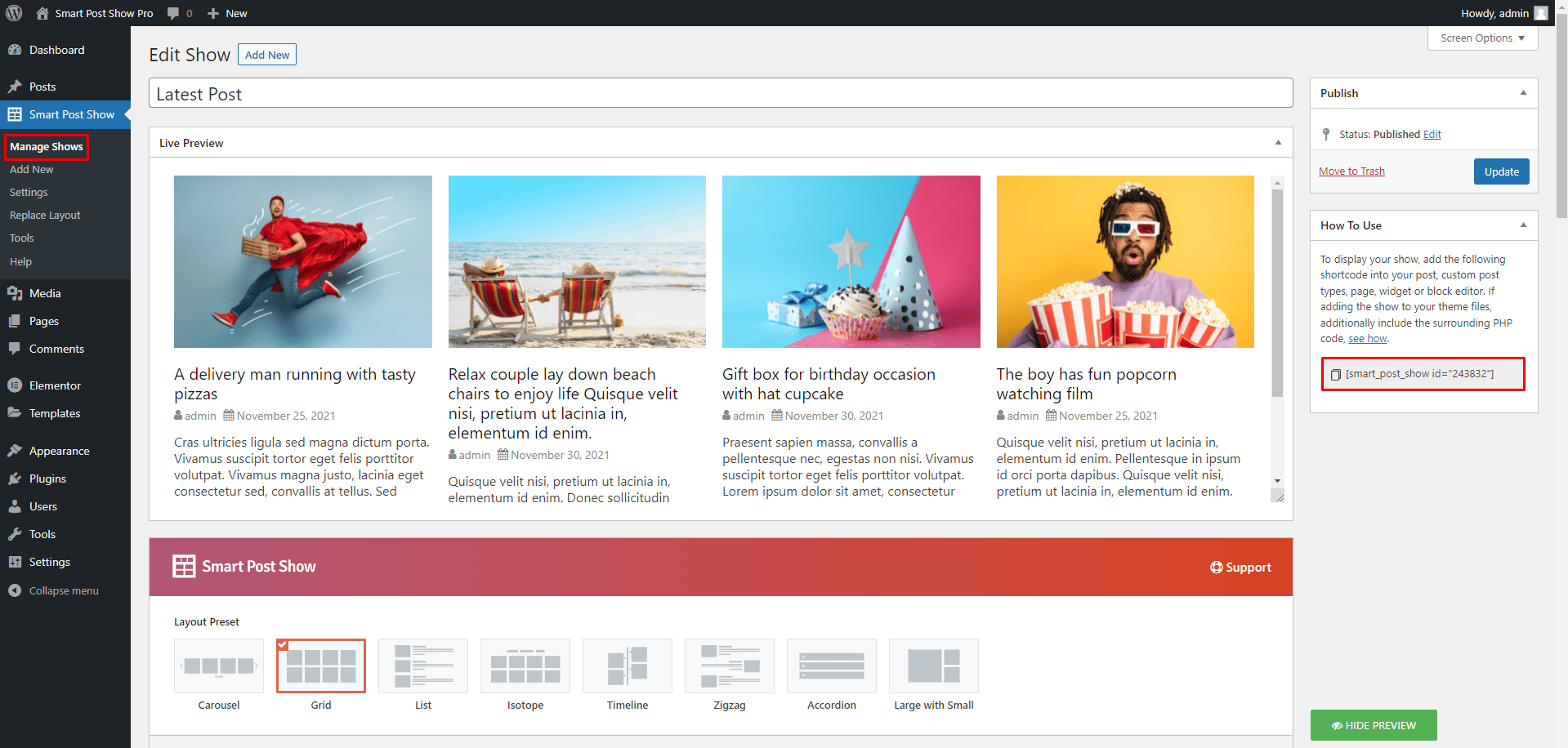Open the Media library icon in sidebar
This screenshot has height=748, width=1568.
pyautogui.click(x=14, y=293)
